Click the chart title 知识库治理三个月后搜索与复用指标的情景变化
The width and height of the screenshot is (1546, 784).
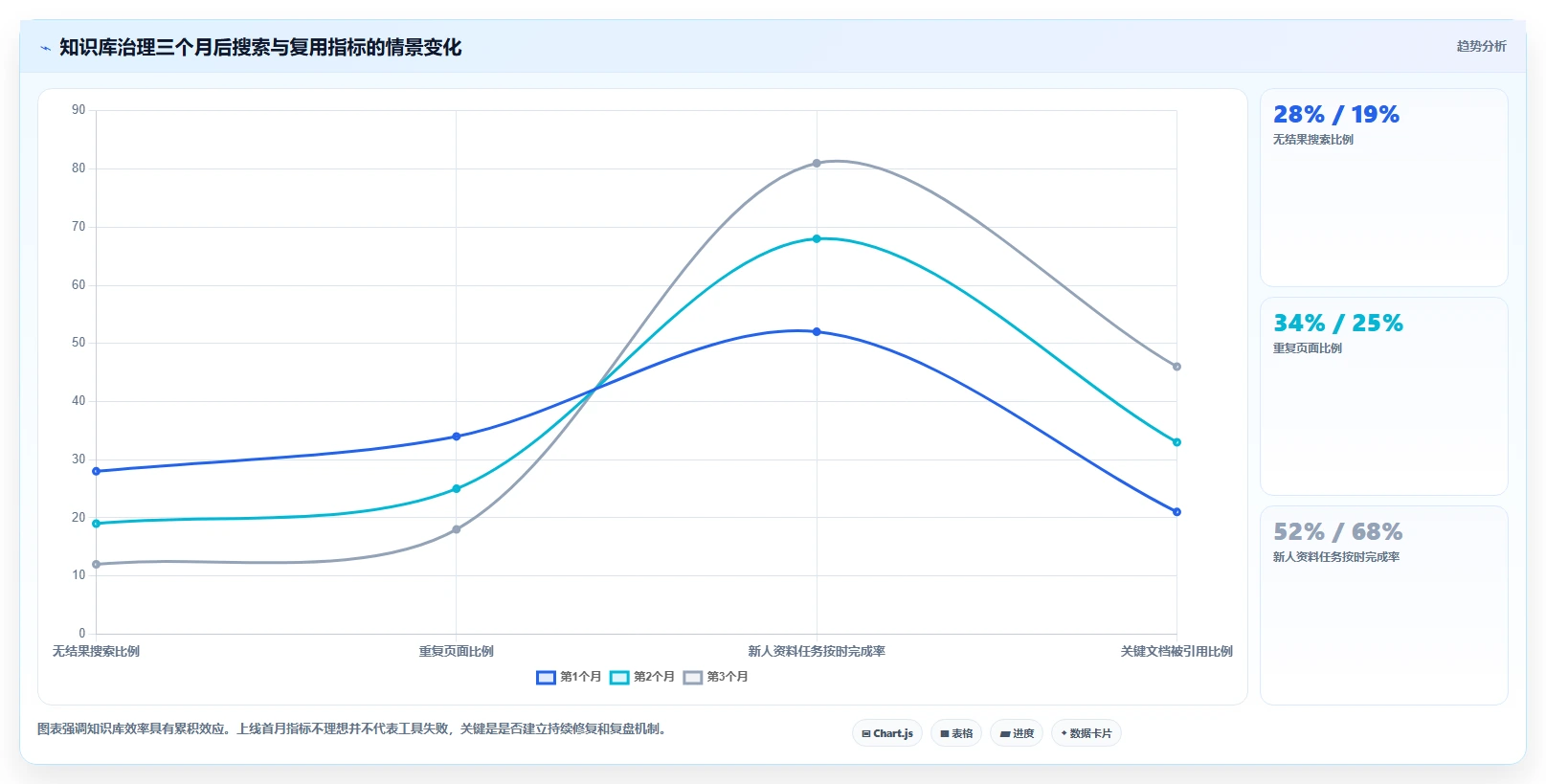tap(260, 47)
